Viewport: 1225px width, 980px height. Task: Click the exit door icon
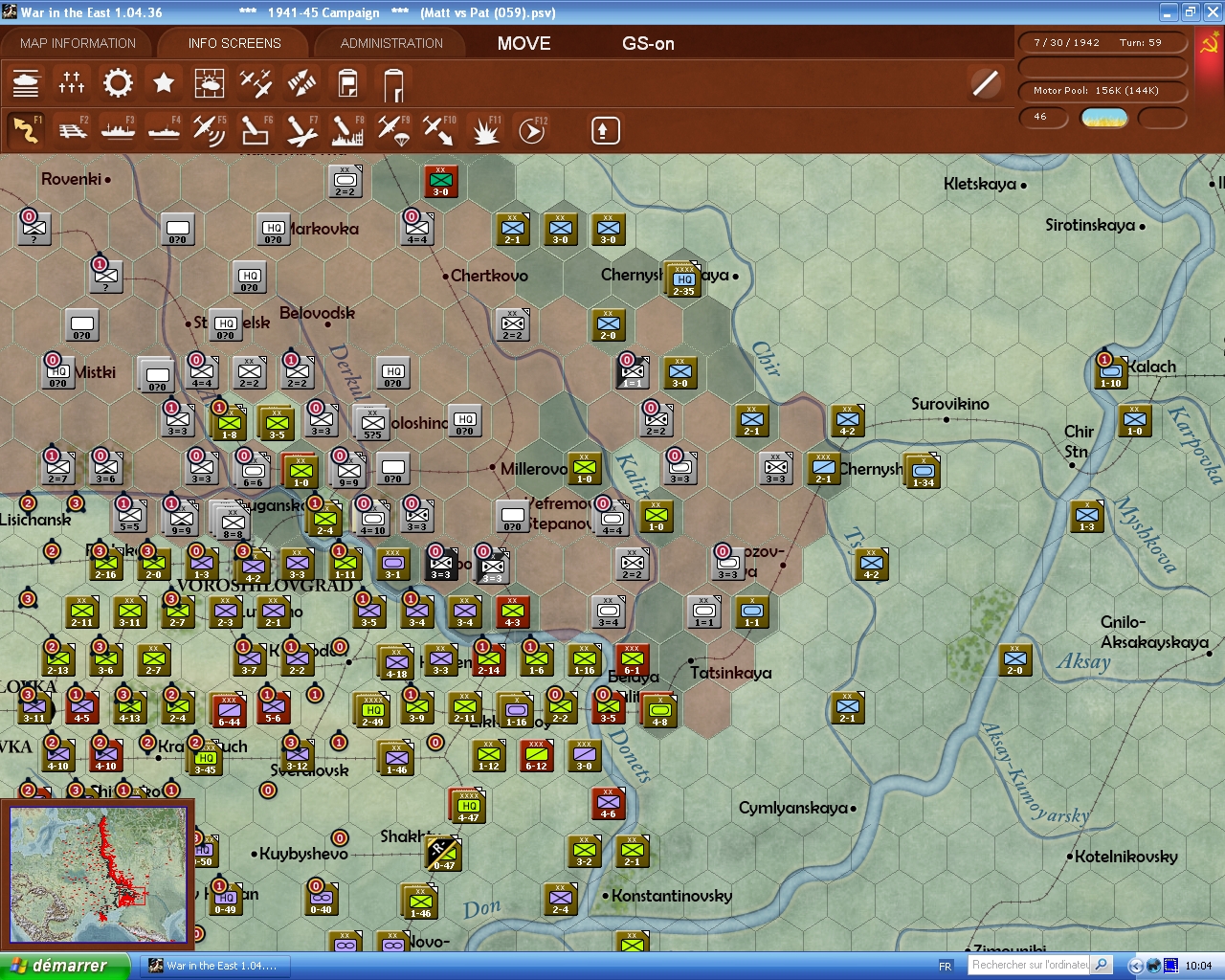click(x=393, y=84)
